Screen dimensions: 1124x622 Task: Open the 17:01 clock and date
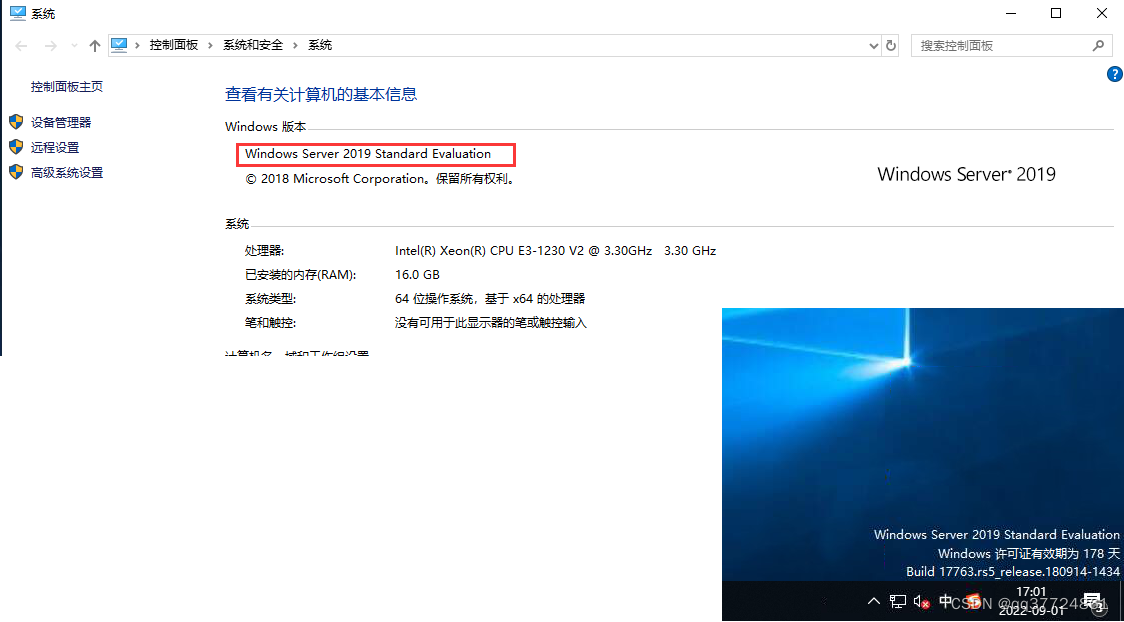point(1032,601)
